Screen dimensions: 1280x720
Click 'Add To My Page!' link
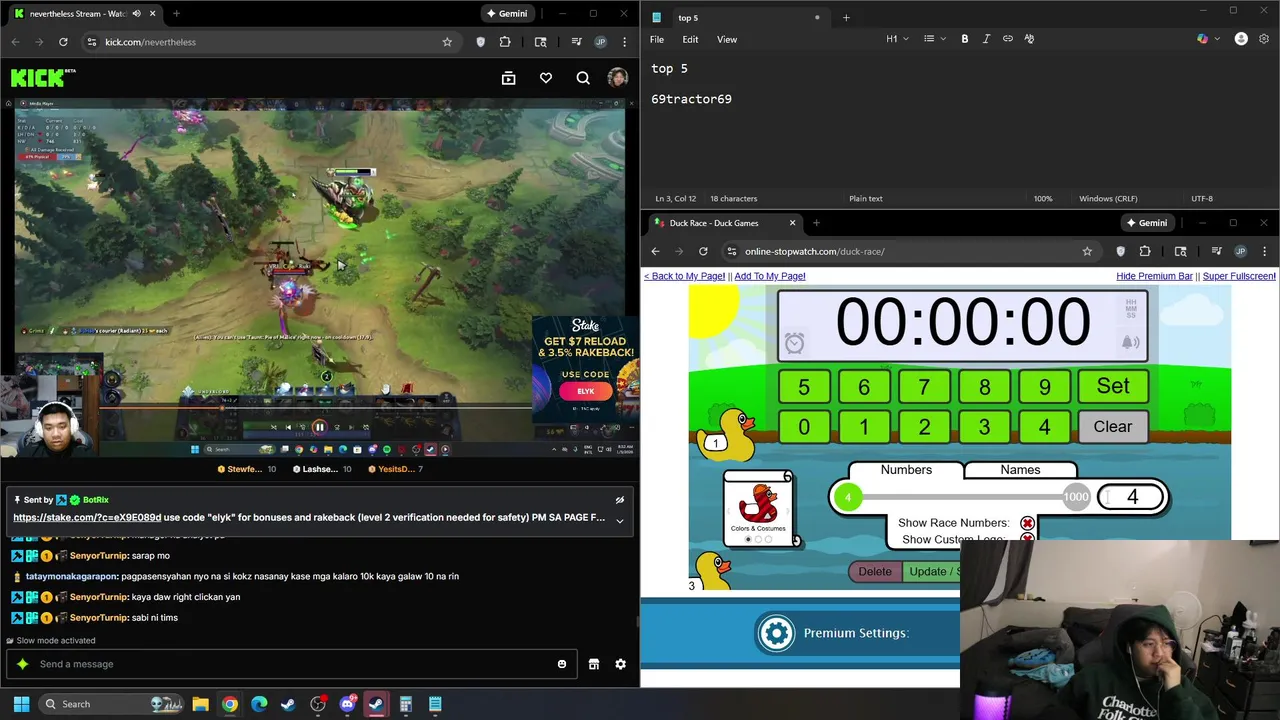pyautogui.click(x=770, y=276)
